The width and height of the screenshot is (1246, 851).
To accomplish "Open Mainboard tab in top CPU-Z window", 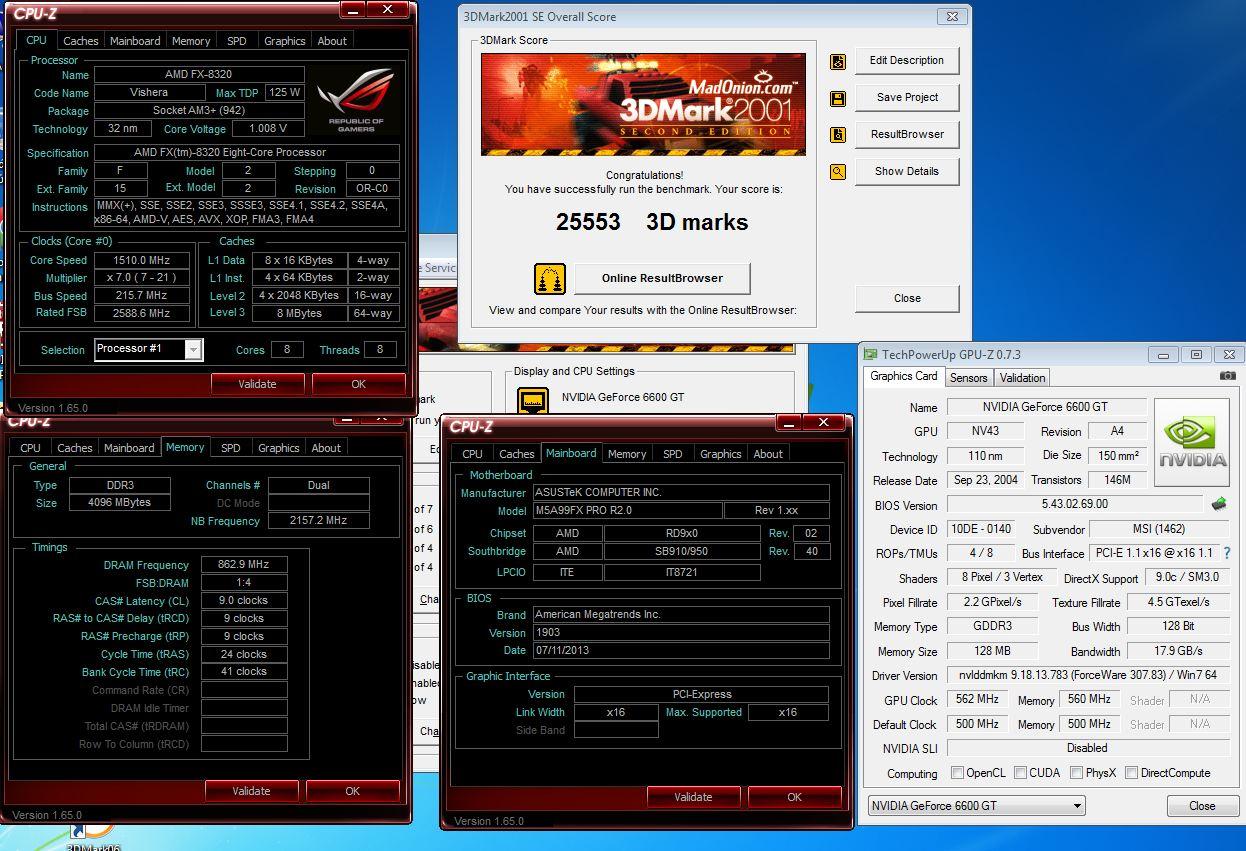I will [x=135, y=41].
